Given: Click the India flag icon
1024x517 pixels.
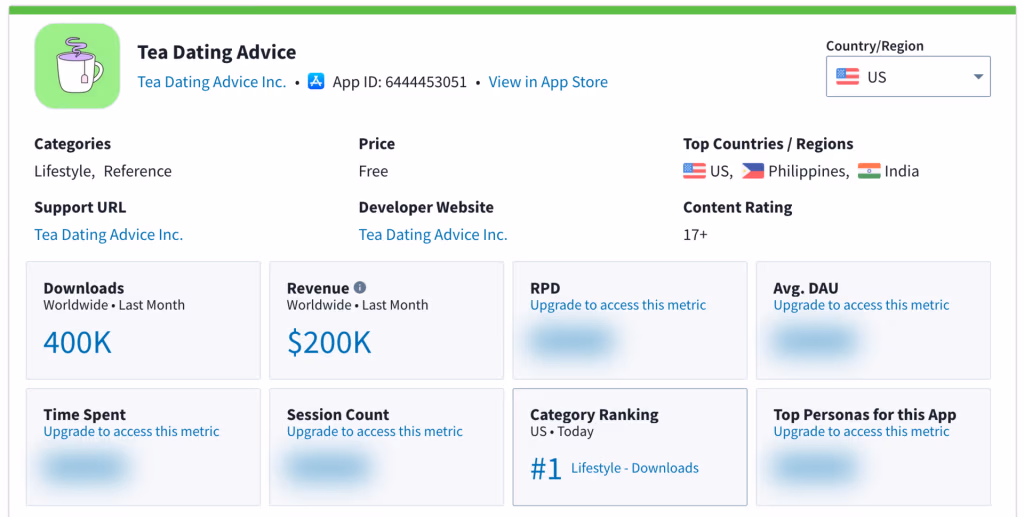Looking at the screenshot, I should tap(869, 171).
